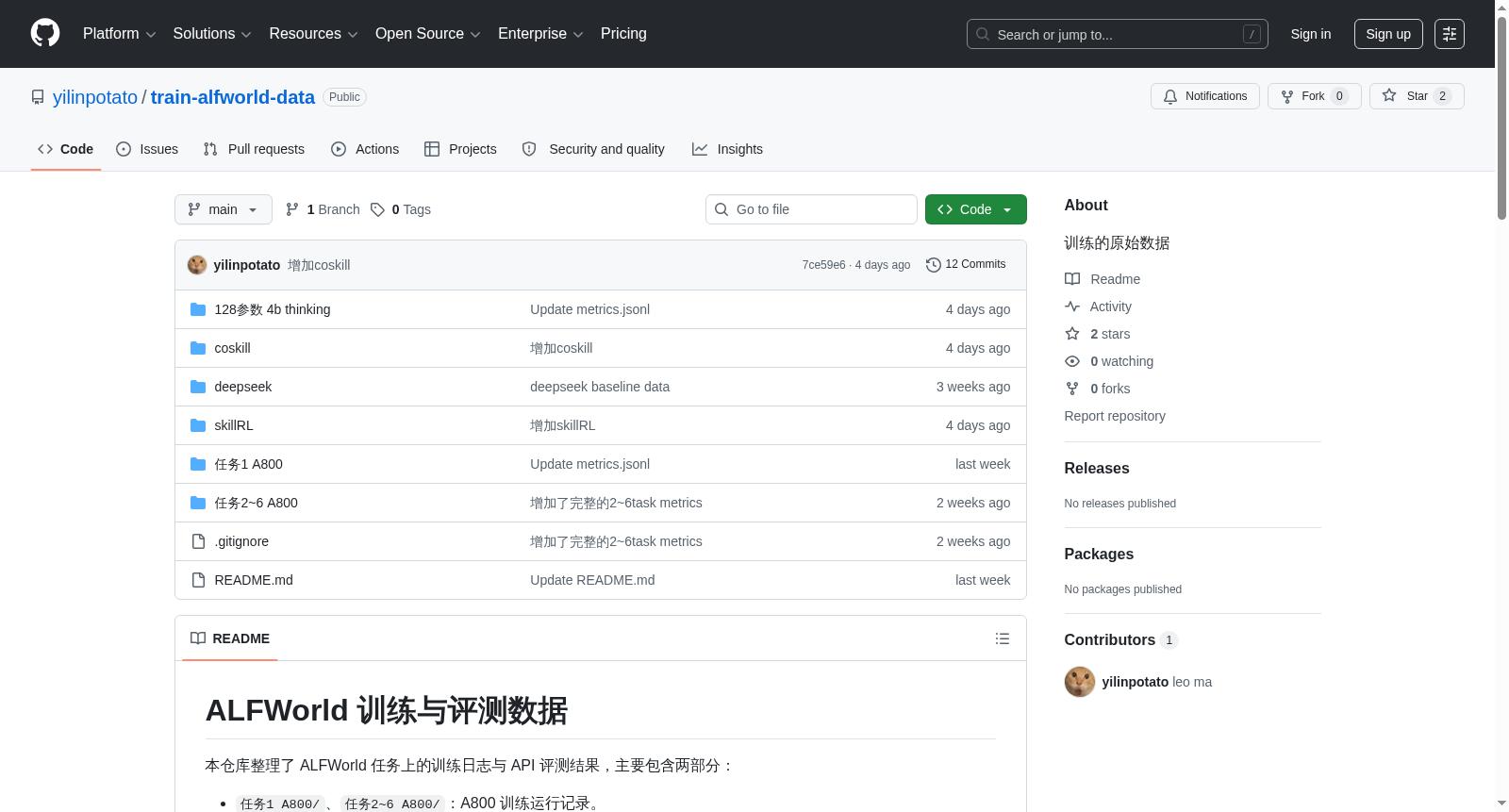
Task: Open the Security and quality tab
Action: click(x=593, y=149)
